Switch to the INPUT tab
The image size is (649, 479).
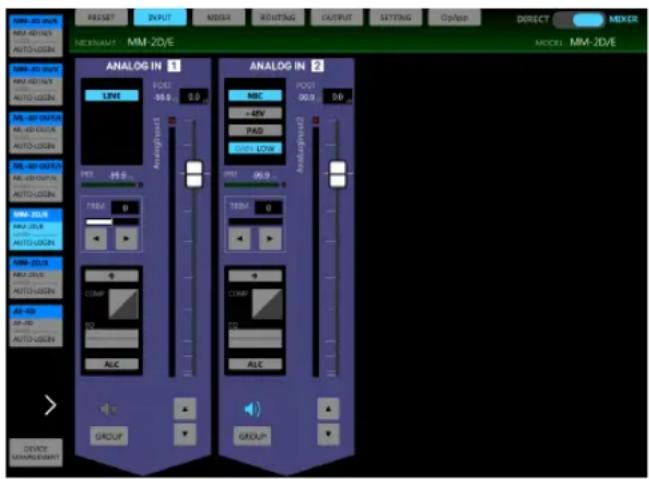(160, 17)
